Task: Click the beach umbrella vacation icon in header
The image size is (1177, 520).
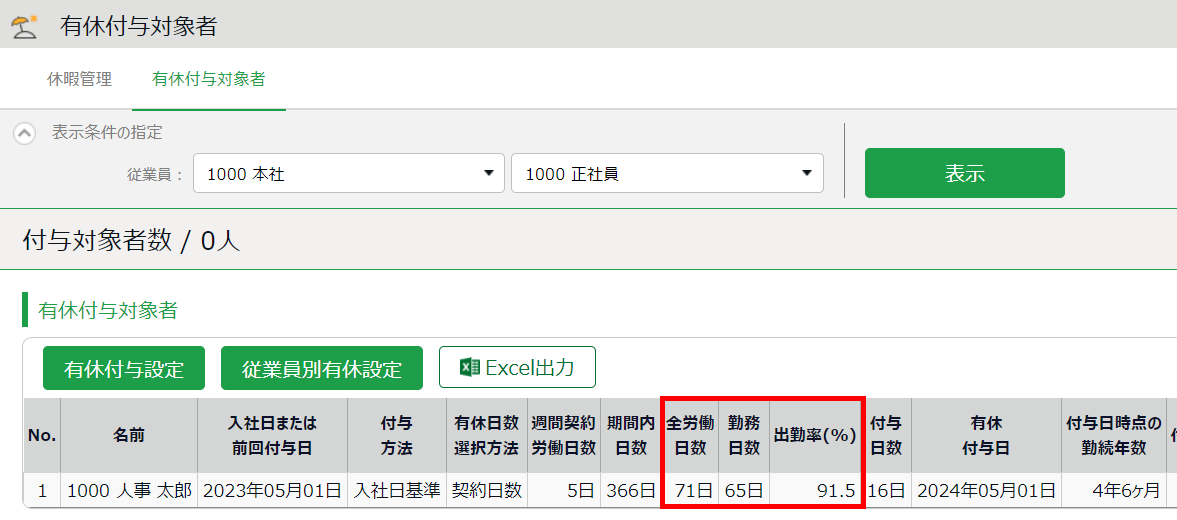Action: tap(24, 25)
